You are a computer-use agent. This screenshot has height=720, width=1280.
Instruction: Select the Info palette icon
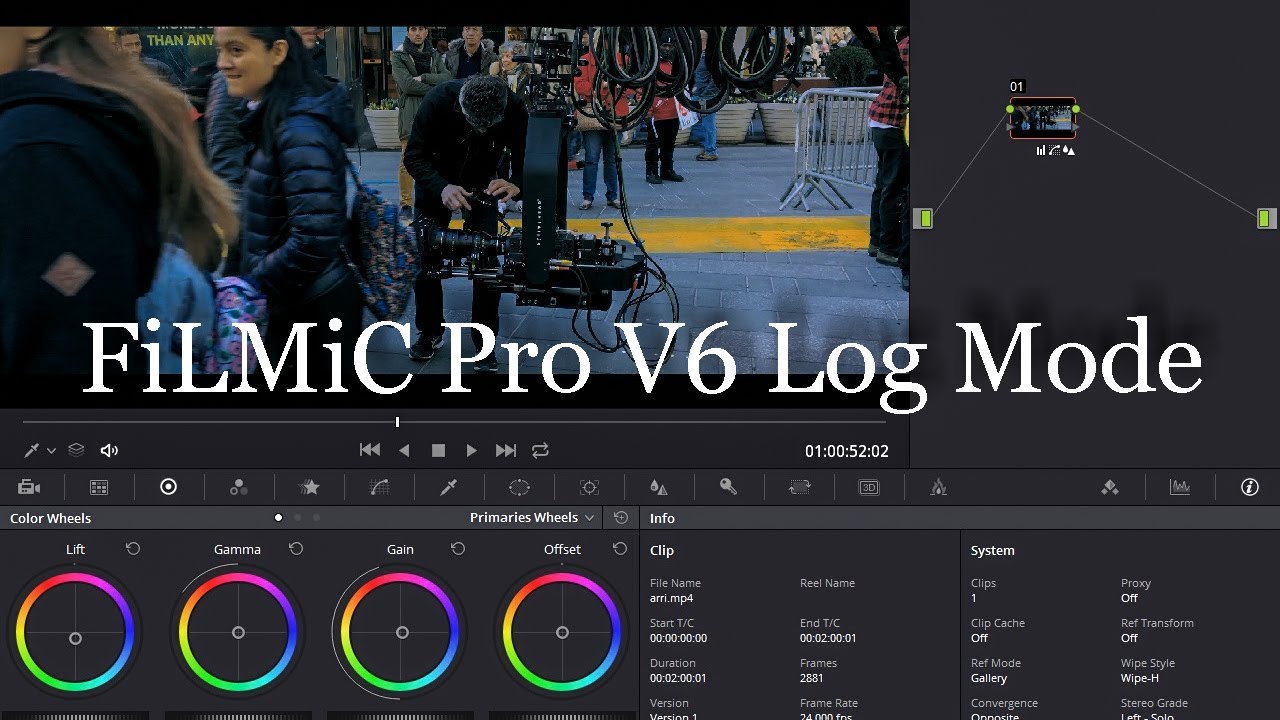(1250, 487)
